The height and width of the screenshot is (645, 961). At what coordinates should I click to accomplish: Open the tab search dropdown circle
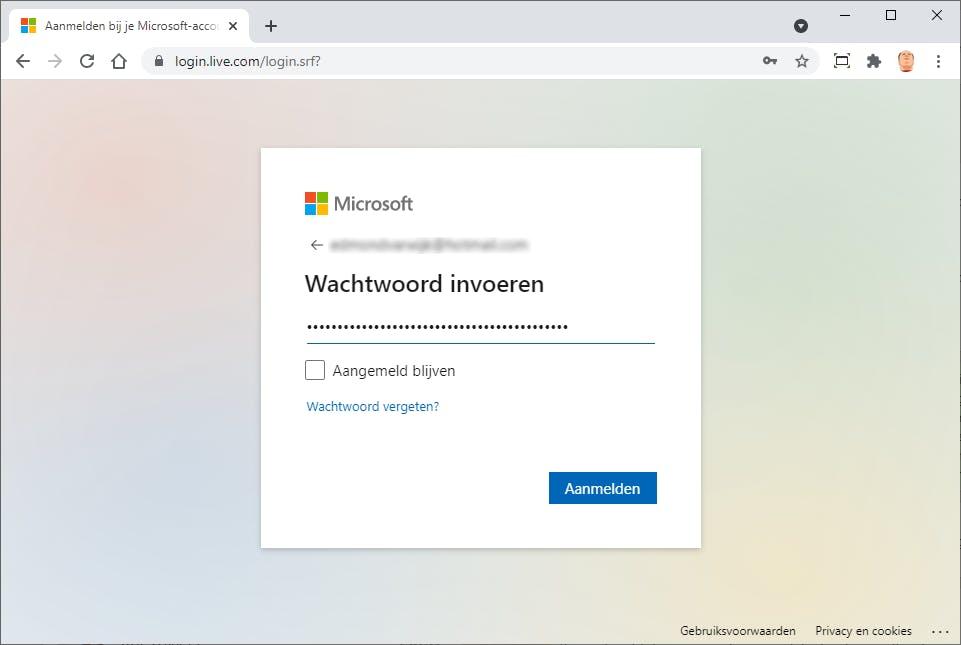click(800, 26)
